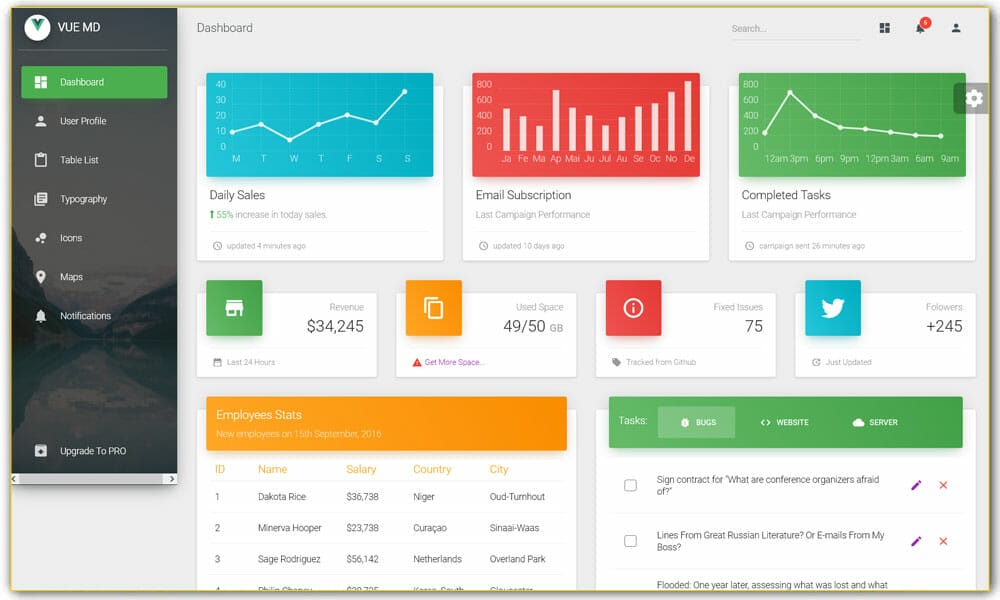Open the settings gear on right edge

click(x=973, y=98)
